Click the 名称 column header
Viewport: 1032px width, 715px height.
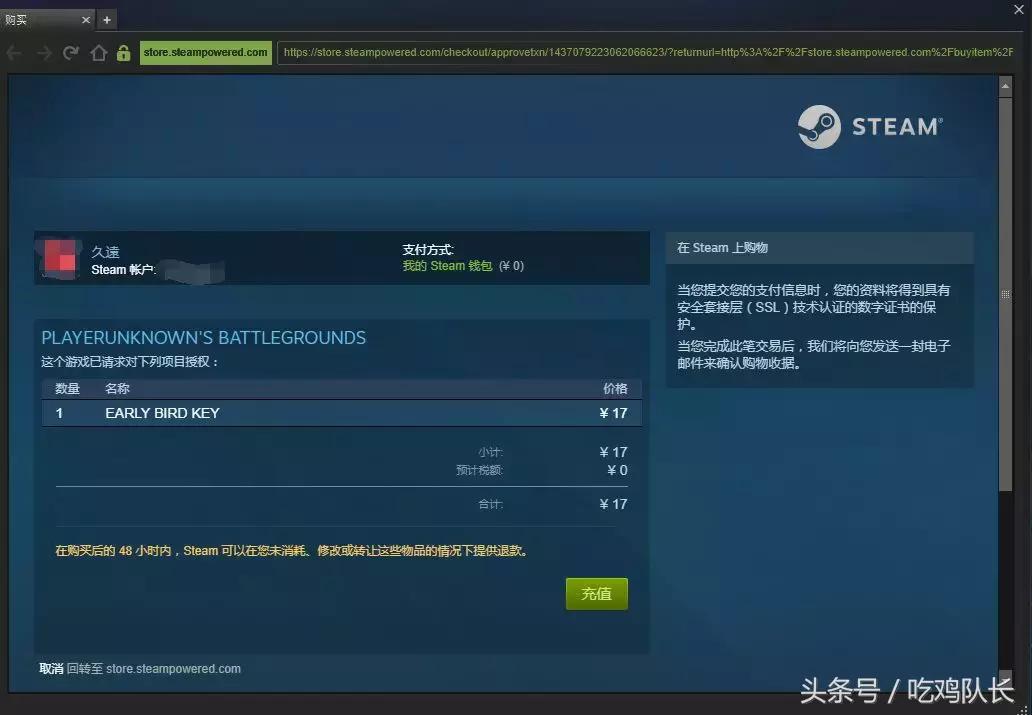click(117, 388)
